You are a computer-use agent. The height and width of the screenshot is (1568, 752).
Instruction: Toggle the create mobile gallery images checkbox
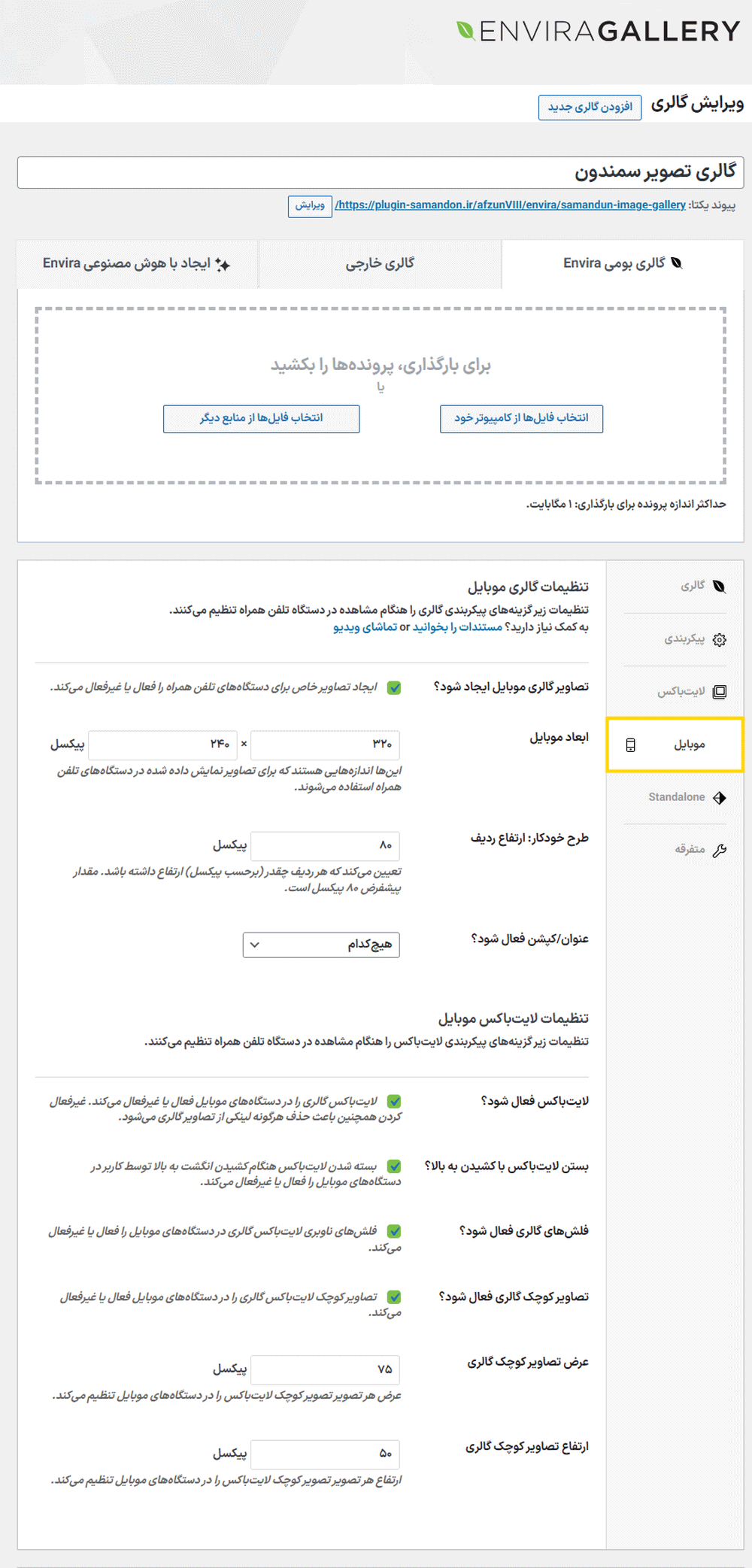pos(394,687)
